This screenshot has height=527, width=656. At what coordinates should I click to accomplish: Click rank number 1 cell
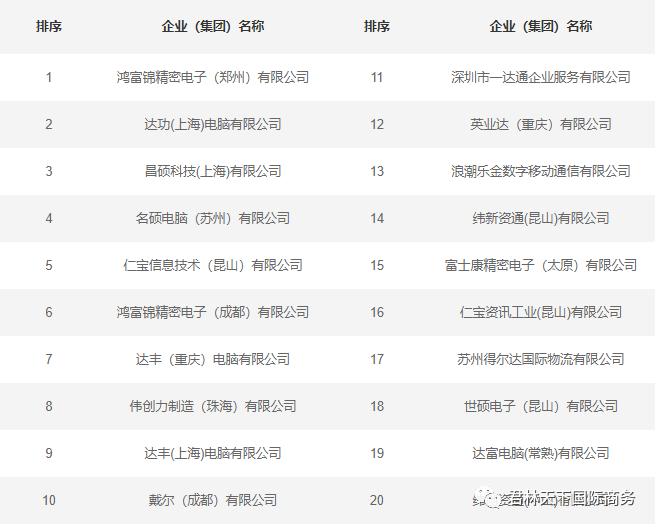49,77
